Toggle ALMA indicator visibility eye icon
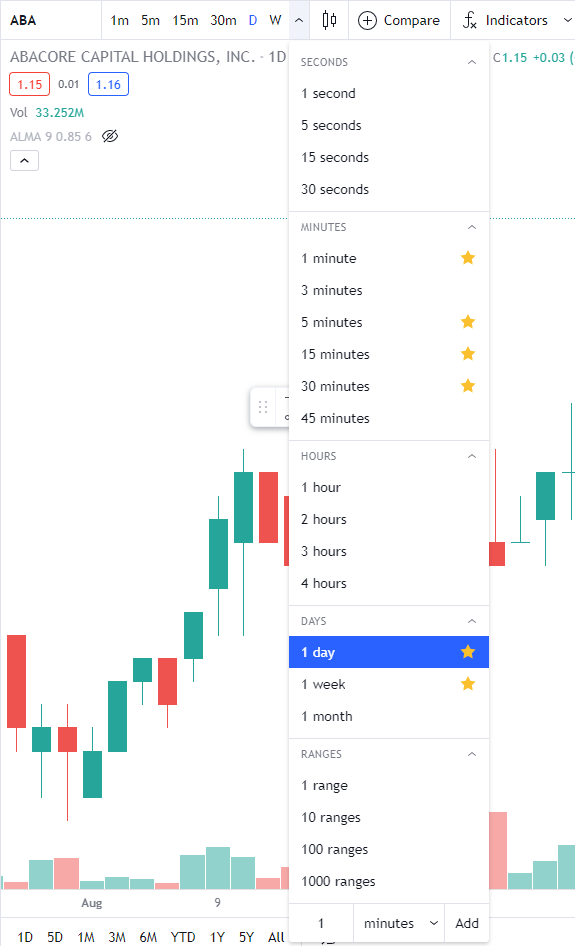575x946 pixels. [x=110, y=136]
